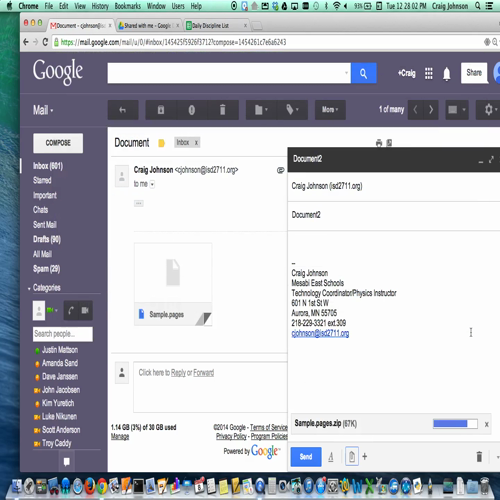Discard draft with compose trash icon
The image size is (500, 500).
tap(479, 457)
